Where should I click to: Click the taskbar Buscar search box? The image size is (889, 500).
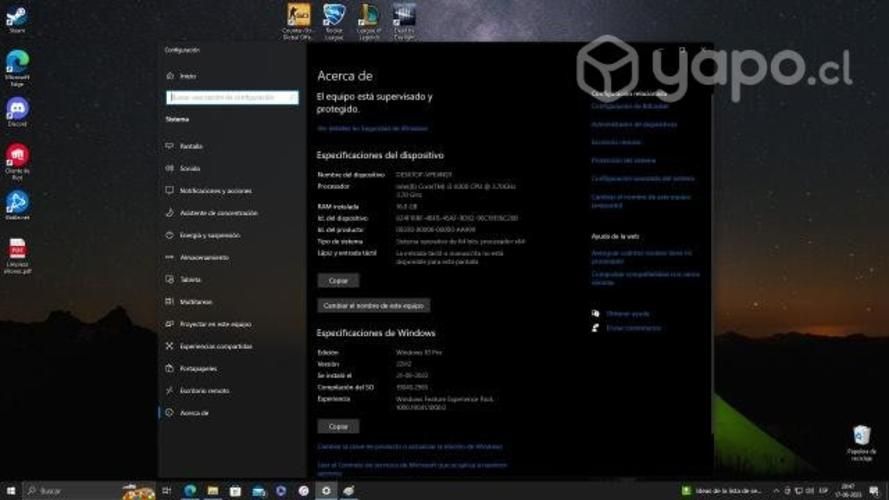[x=89, y=490]
